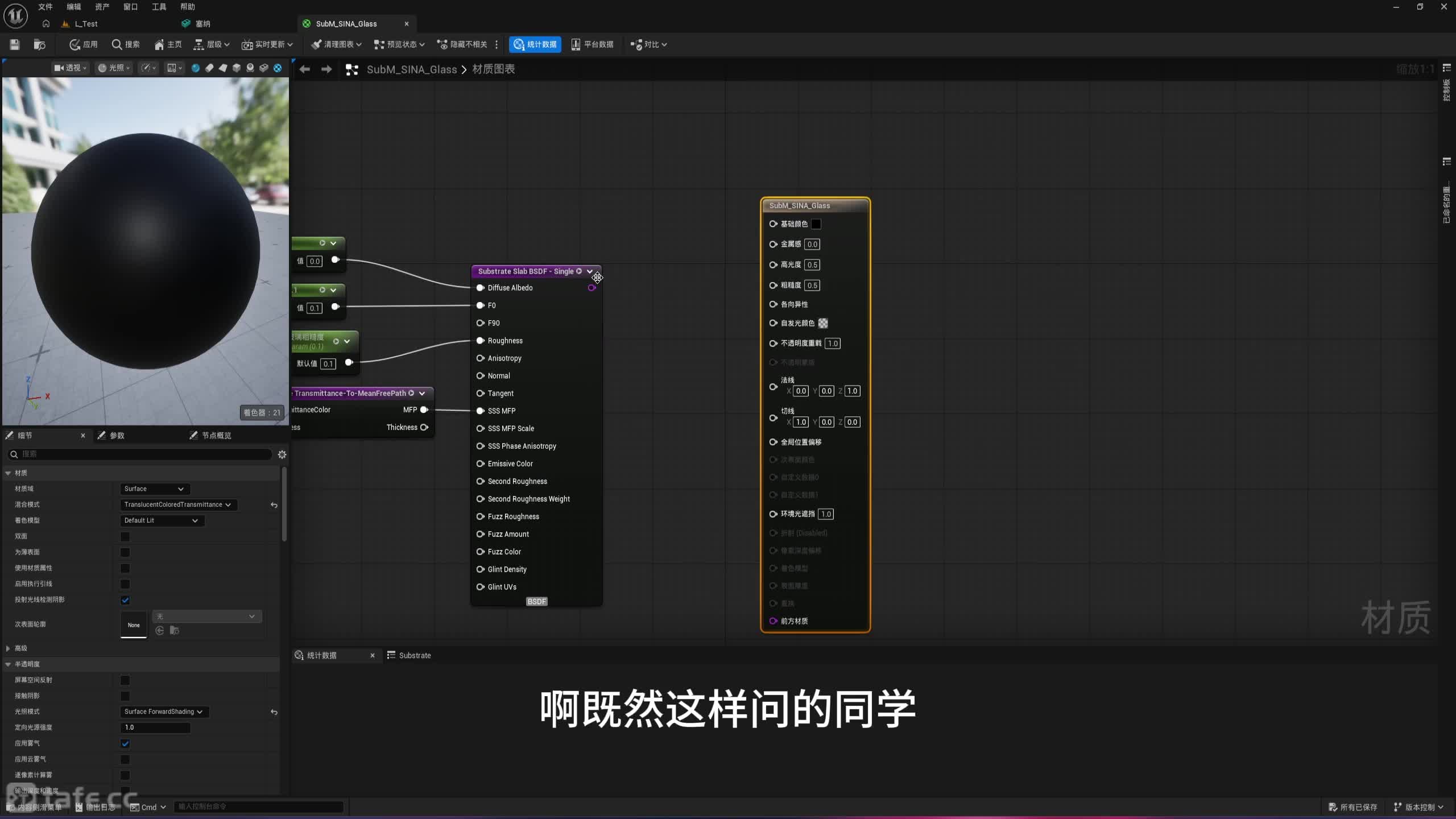Viewport: 1456px width, 819px height.
Task: Click the 应用 button
Action: tap(83, 44)
